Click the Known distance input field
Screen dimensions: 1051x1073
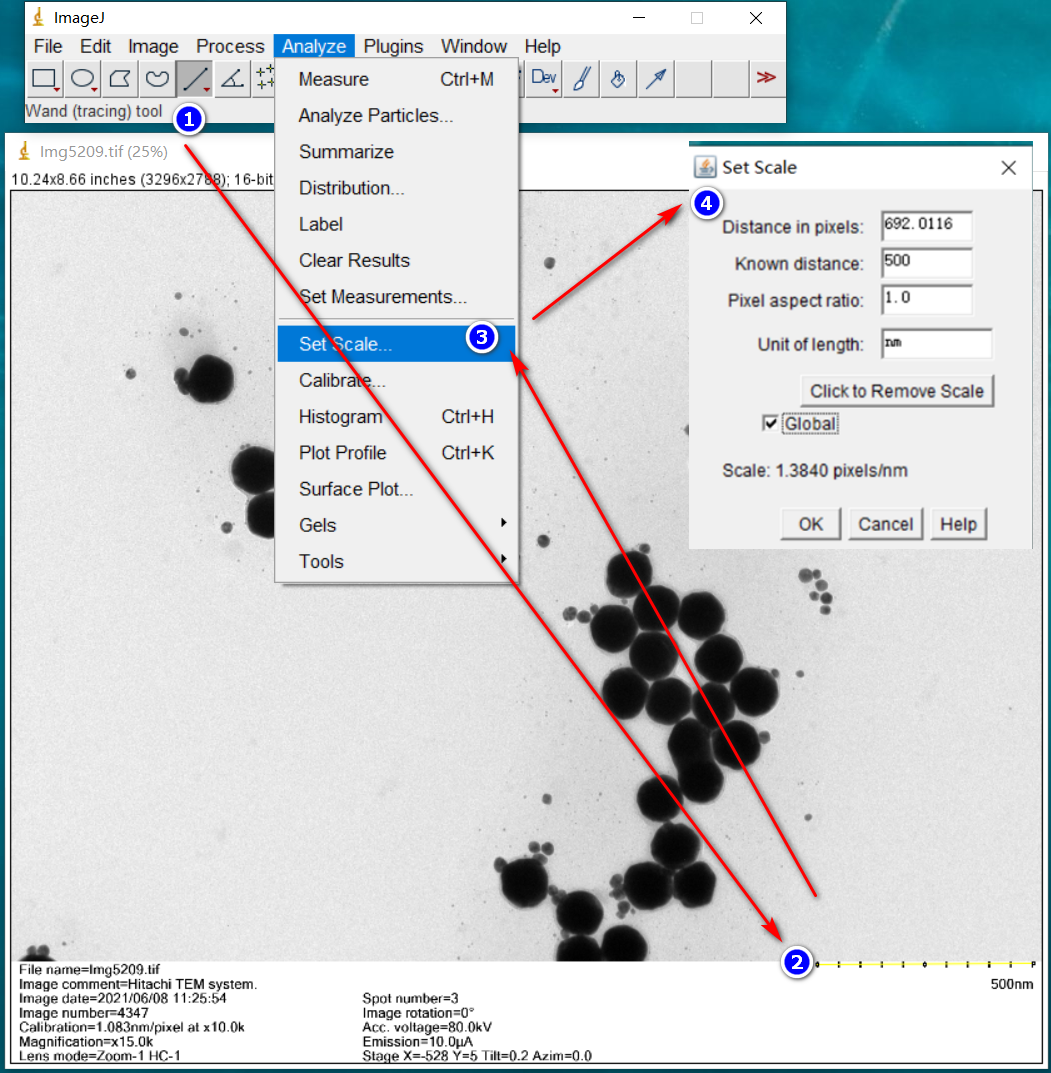pos(926,264)
